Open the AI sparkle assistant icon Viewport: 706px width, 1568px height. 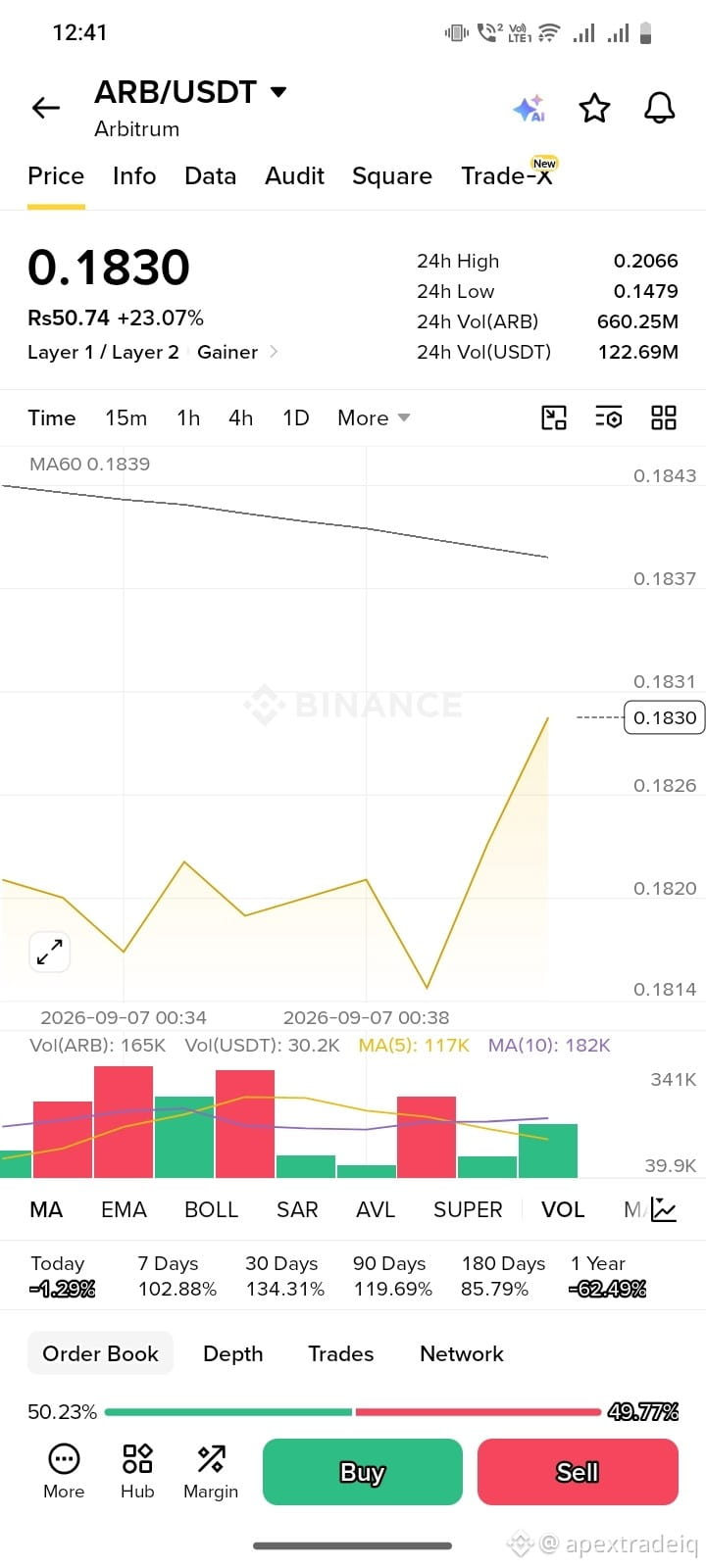pos(529,108)
